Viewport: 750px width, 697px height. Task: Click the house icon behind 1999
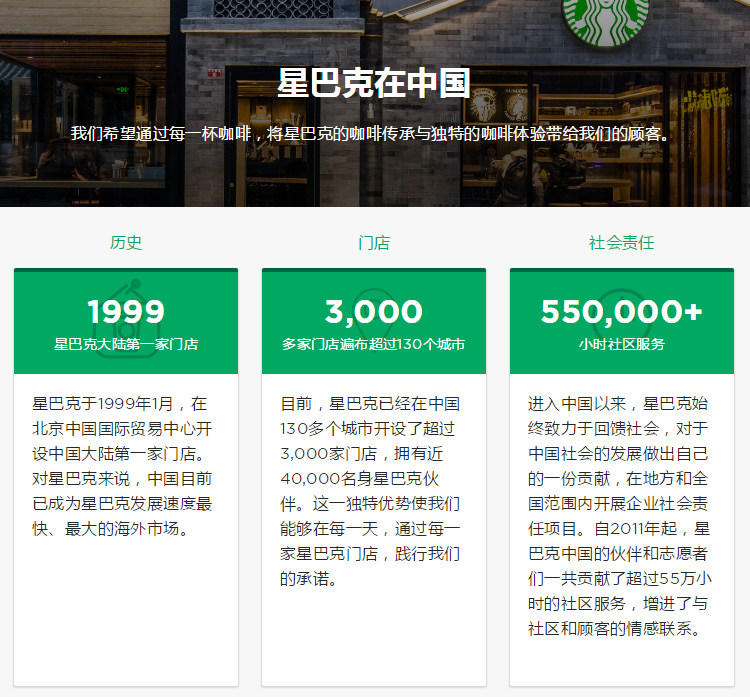click(128, 319)
